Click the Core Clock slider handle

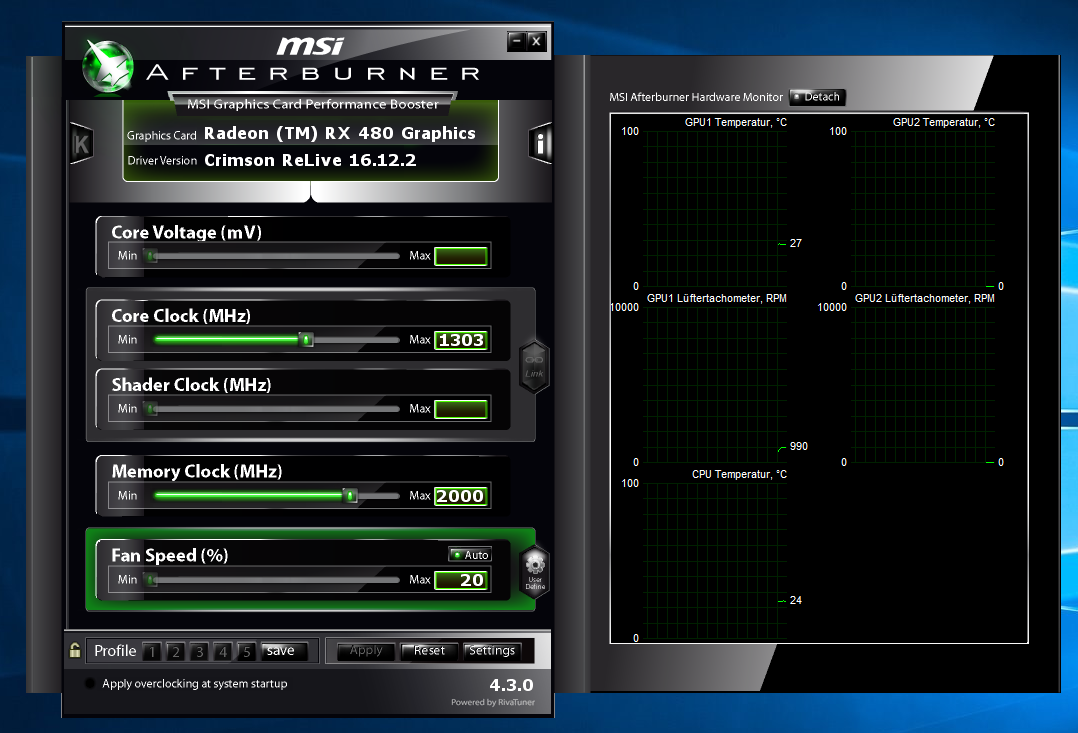pyautogui.click(x=307, y=340)
